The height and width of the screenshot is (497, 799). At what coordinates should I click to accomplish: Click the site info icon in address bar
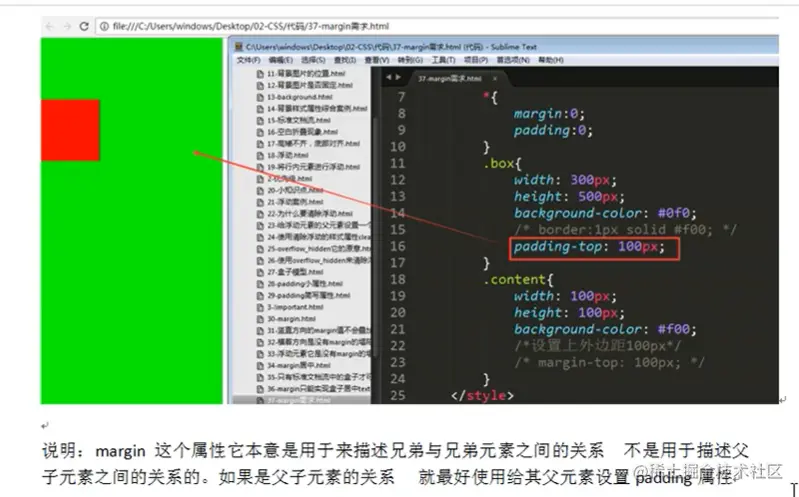[x=104, y=27]
